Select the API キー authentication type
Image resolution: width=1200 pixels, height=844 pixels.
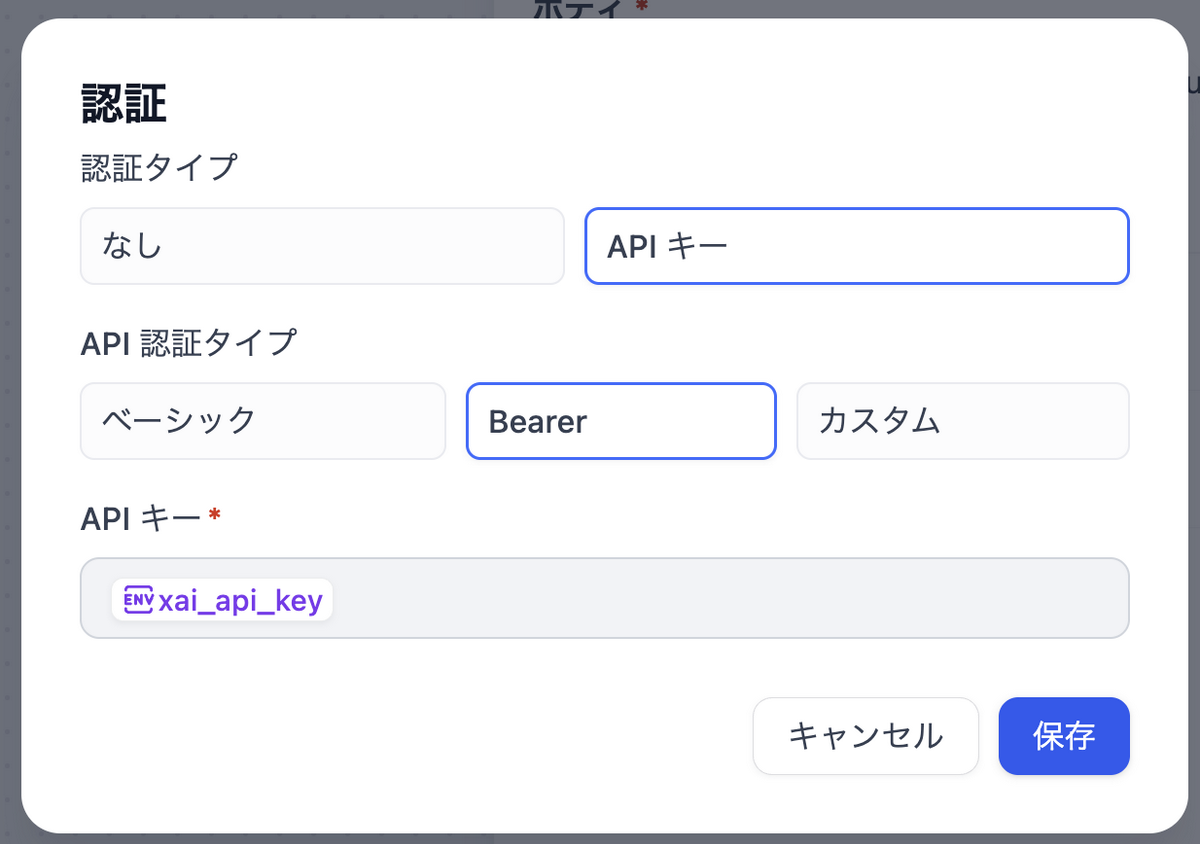[x=856, y=246]
